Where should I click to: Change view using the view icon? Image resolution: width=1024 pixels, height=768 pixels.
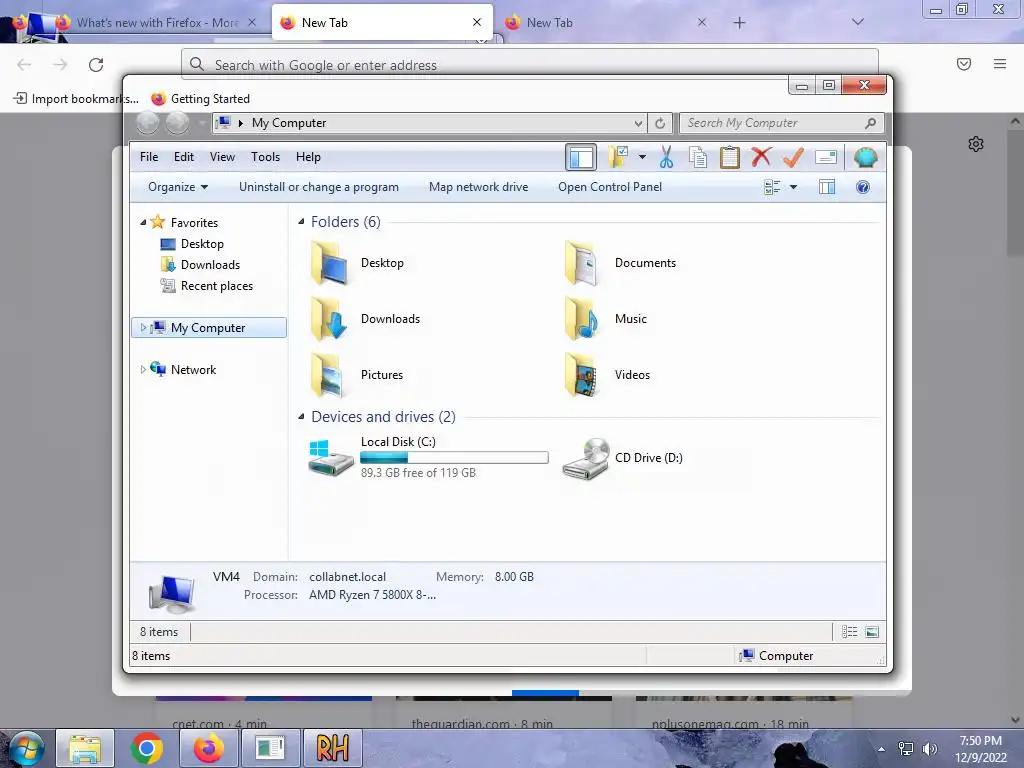pyautogui.click(x=772, y=187)
